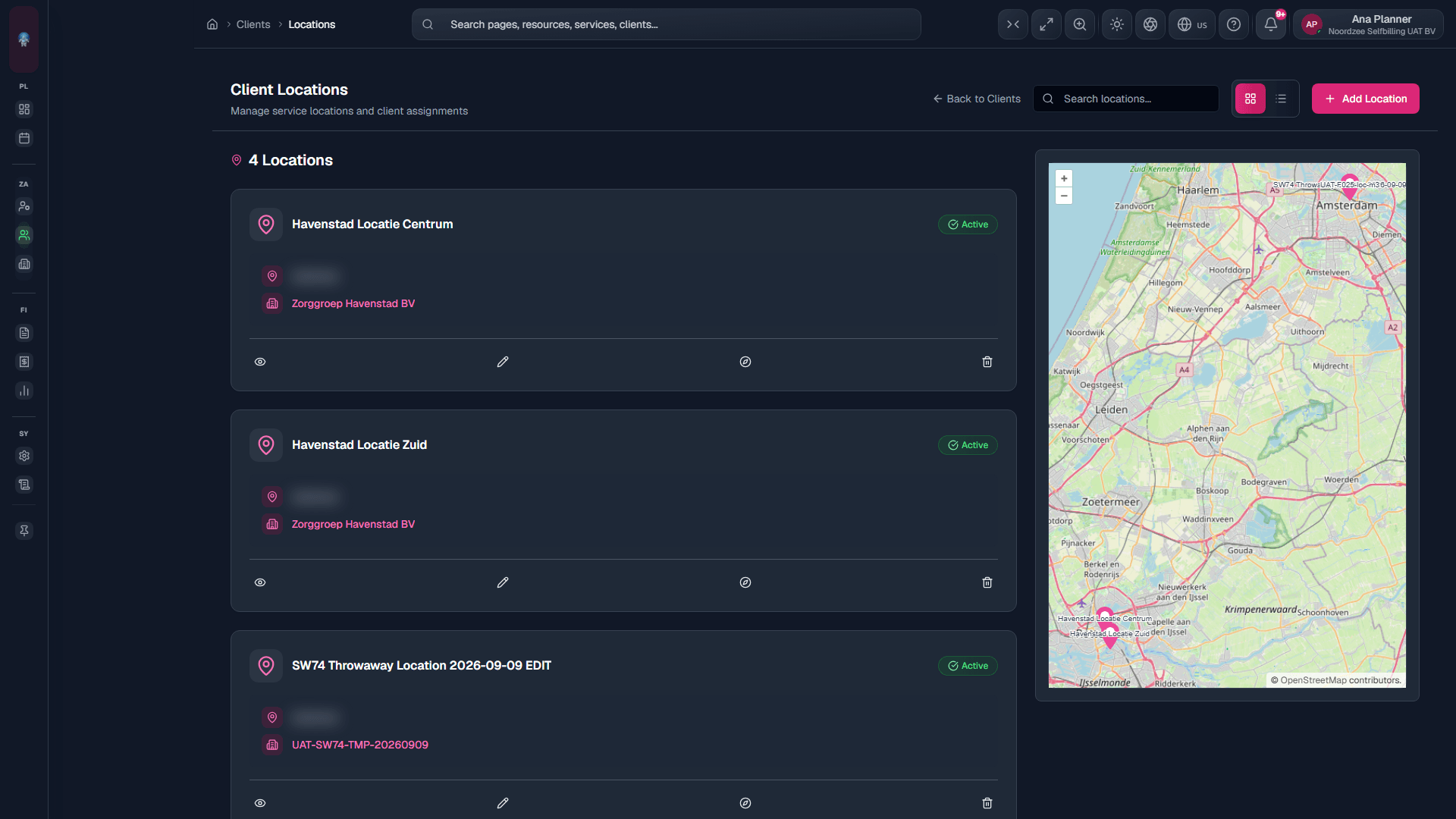The width and height of the screenshot is (1456, 819).
Task: Delete Havenstad Locatie Zuid with trash icon
Action: (987, 582)
